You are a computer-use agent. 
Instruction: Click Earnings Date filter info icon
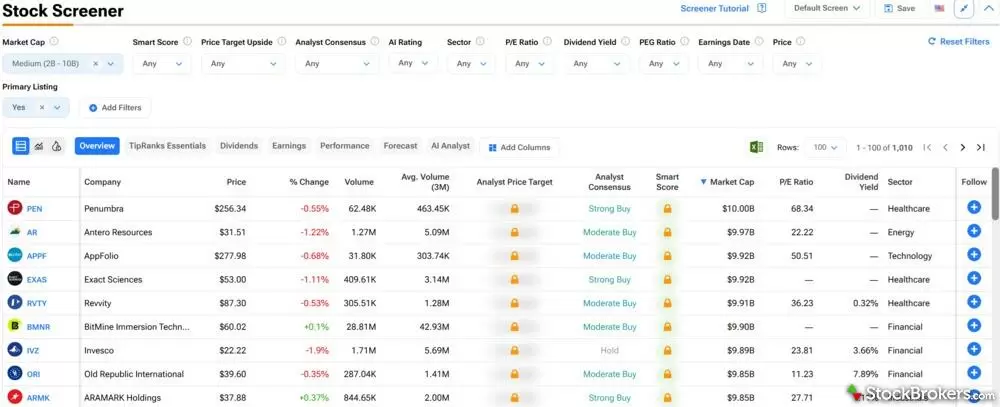click(759, 41)
